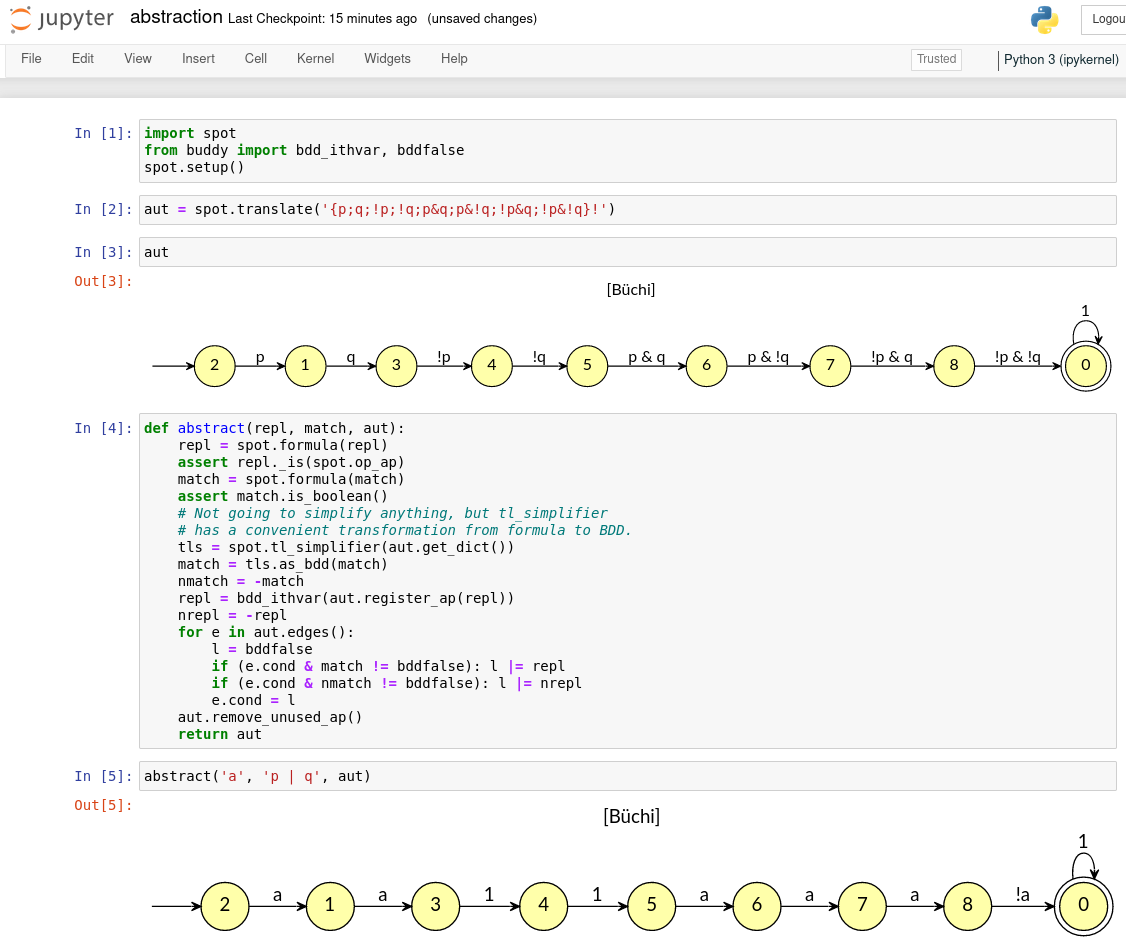Click the Trusted notebook button
1126x943 pixels.
point(936,59)
